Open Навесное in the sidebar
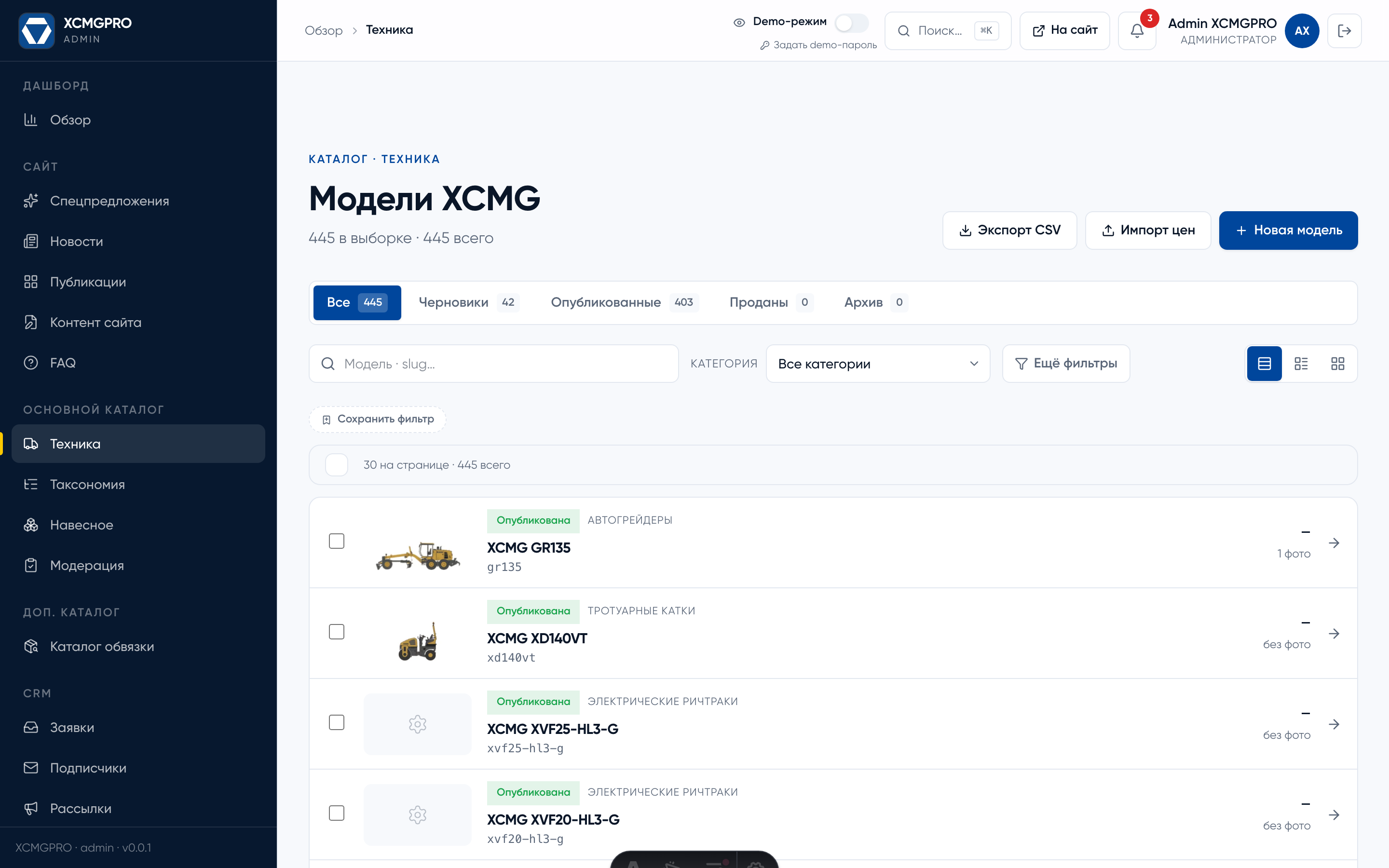 (x=138, y=525)
